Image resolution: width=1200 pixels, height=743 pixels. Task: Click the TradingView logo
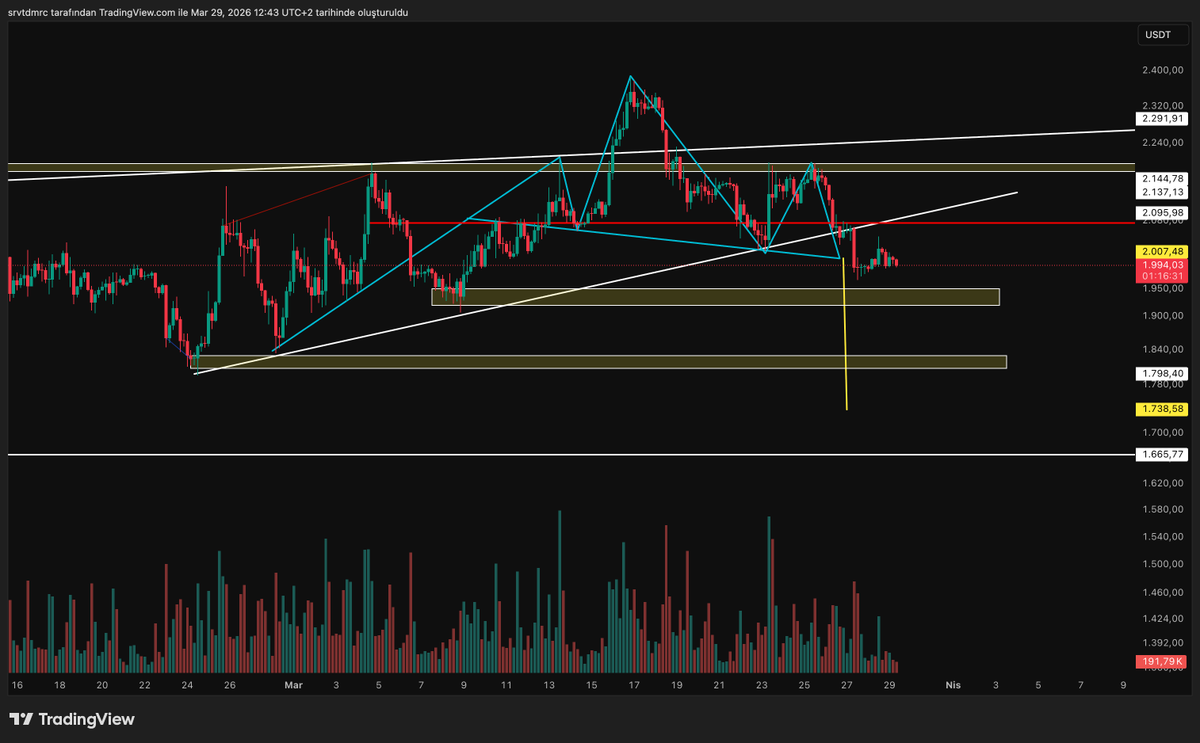(x=71, y=719)
